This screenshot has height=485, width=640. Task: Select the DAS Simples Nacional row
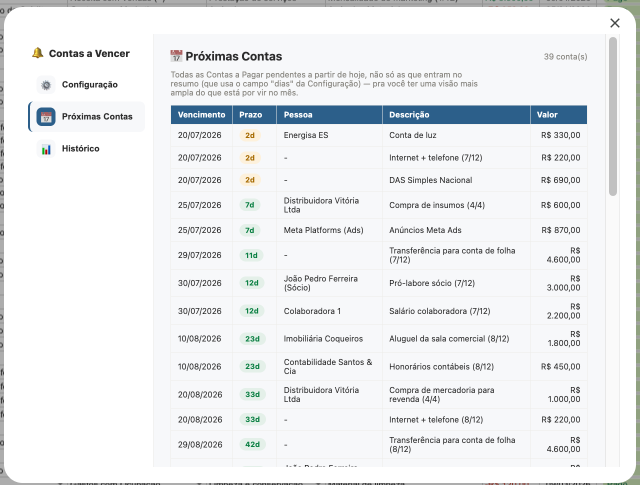pos(379,180)
